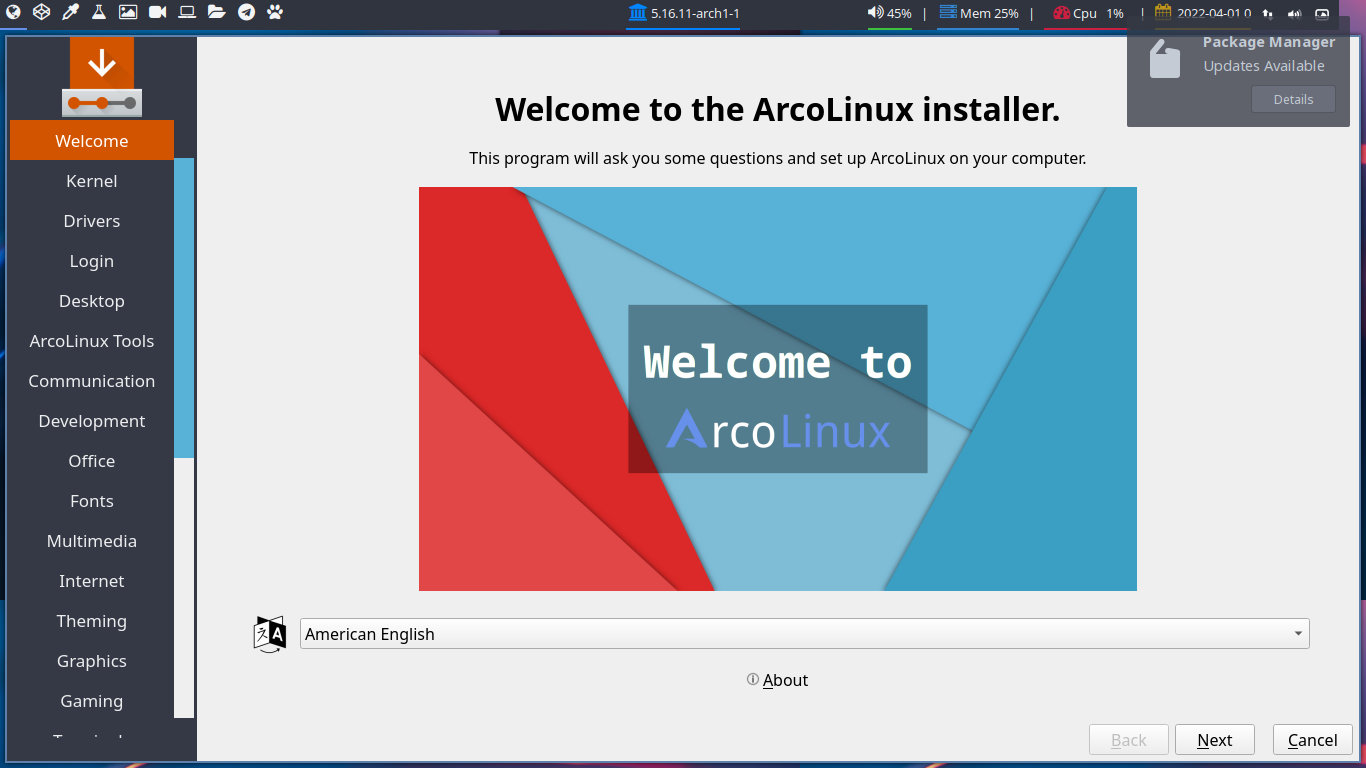Click the rightmost screen tray icon

[1322, 14]
